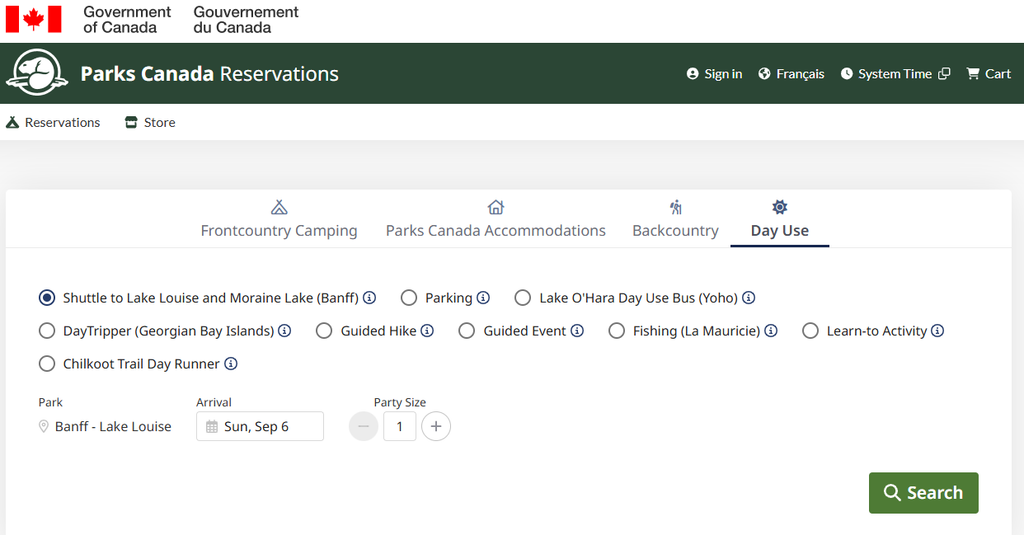
Task: Switch to Frontcountry Camping tab
Action: coord(279,219)
